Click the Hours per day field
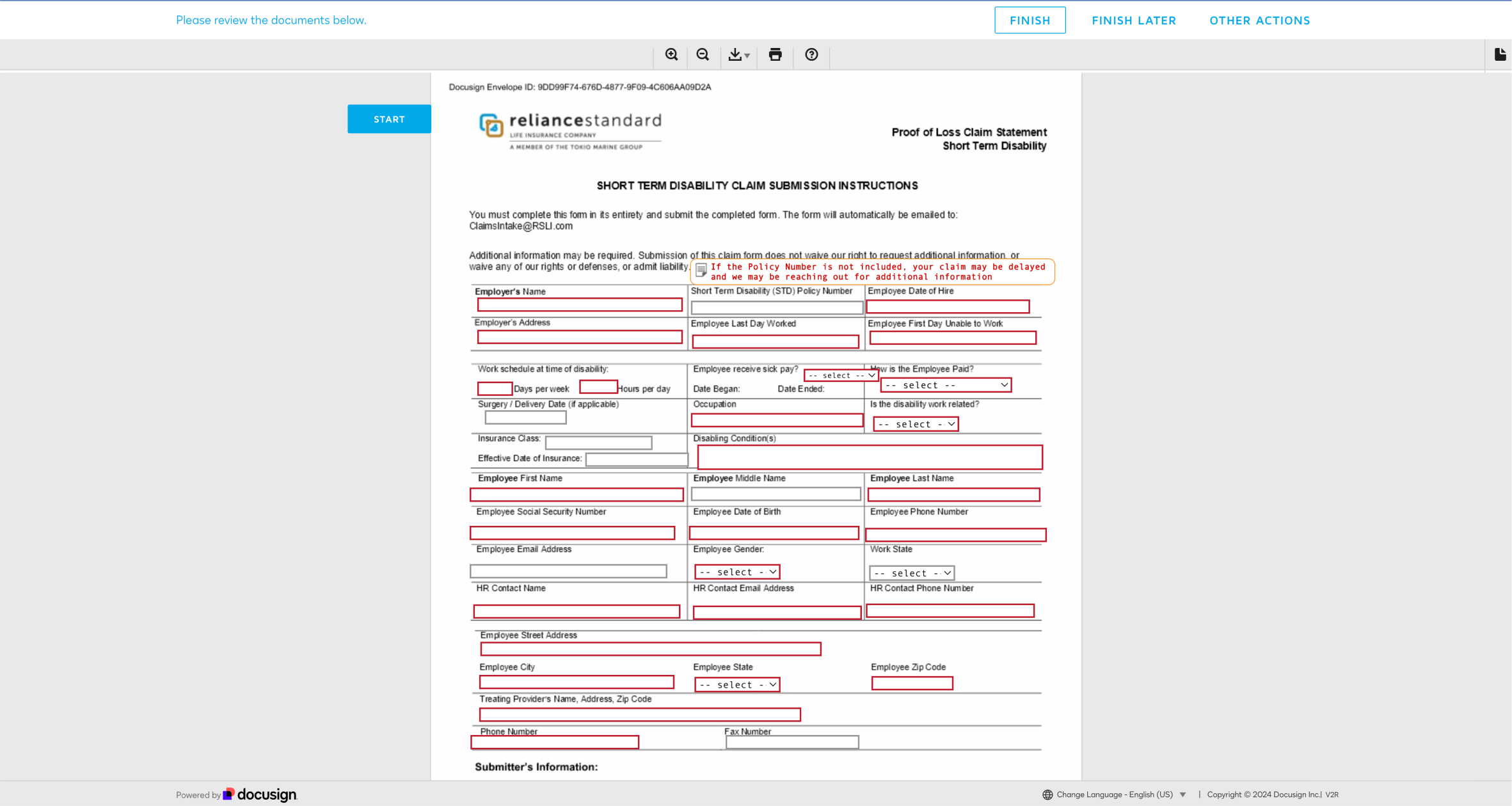1512x806 pixels. point(598,387)
